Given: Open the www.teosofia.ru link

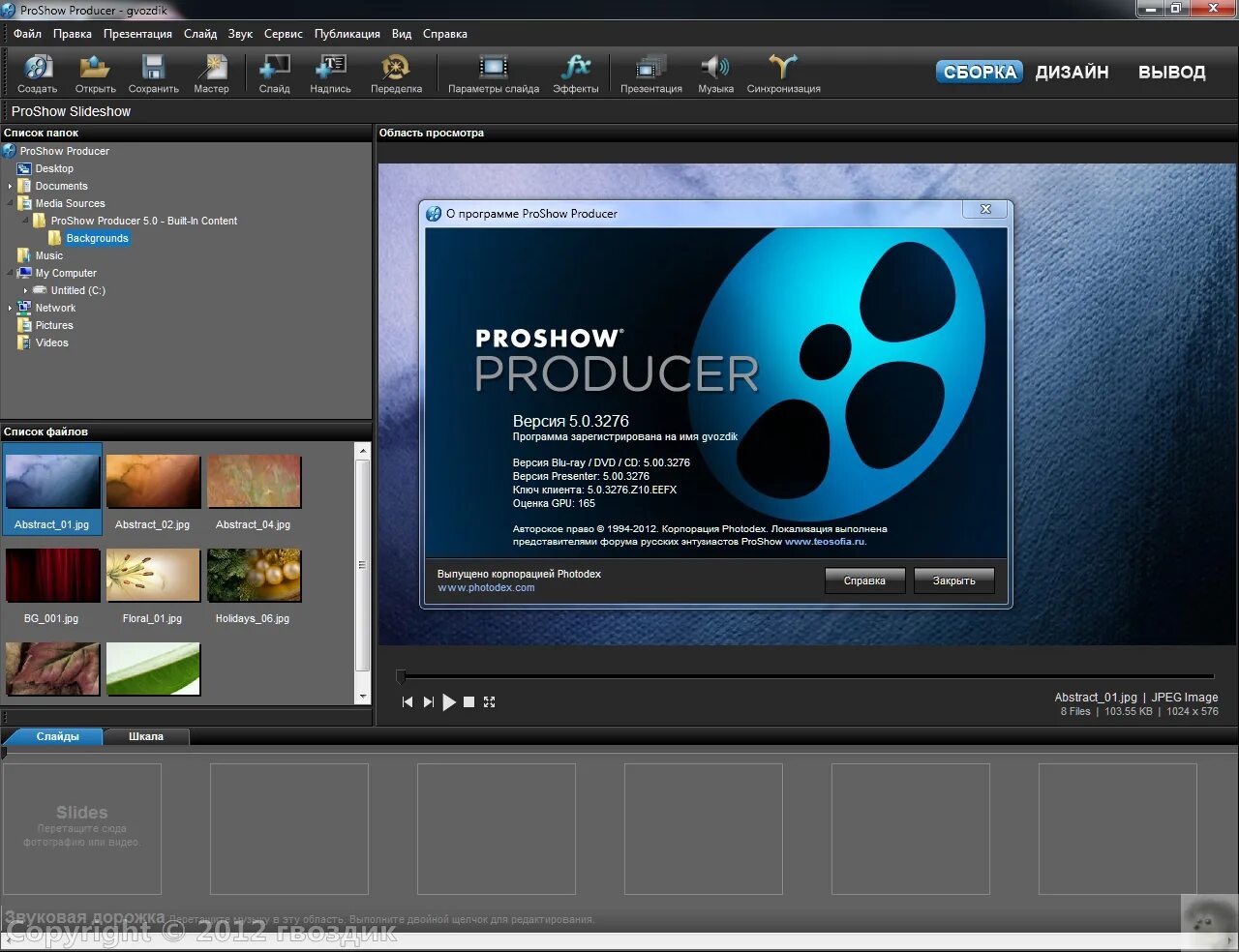Looking at the screenshot, I should click(x=825, y=542).
